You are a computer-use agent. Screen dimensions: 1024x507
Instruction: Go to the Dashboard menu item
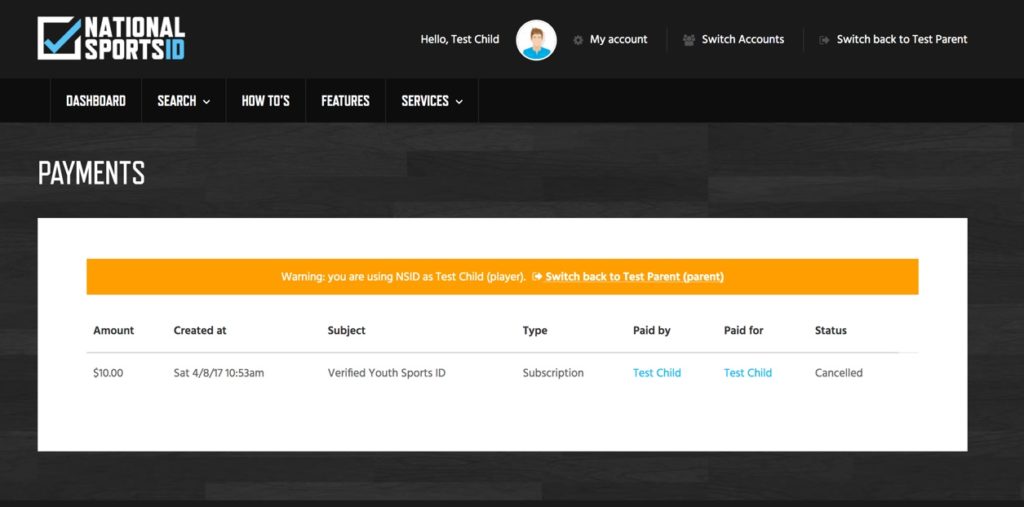tap(96, 101)
